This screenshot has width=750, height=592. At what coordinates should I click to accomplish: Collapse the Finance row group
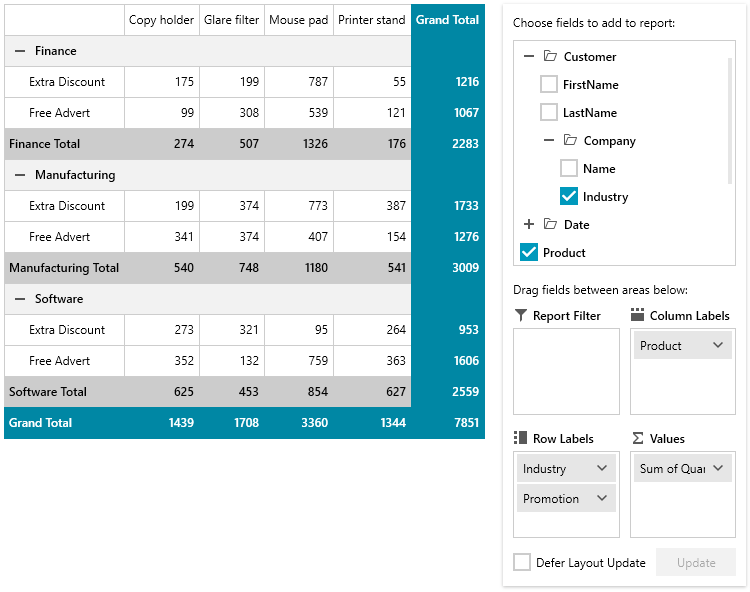point(20,51)
